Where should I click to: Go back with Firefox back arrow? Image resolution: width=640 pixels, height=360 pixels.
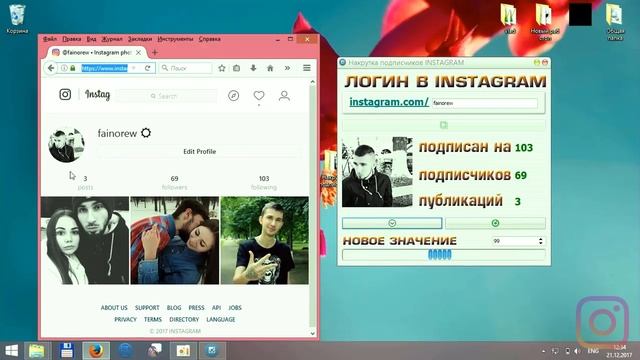coord(51,68)
